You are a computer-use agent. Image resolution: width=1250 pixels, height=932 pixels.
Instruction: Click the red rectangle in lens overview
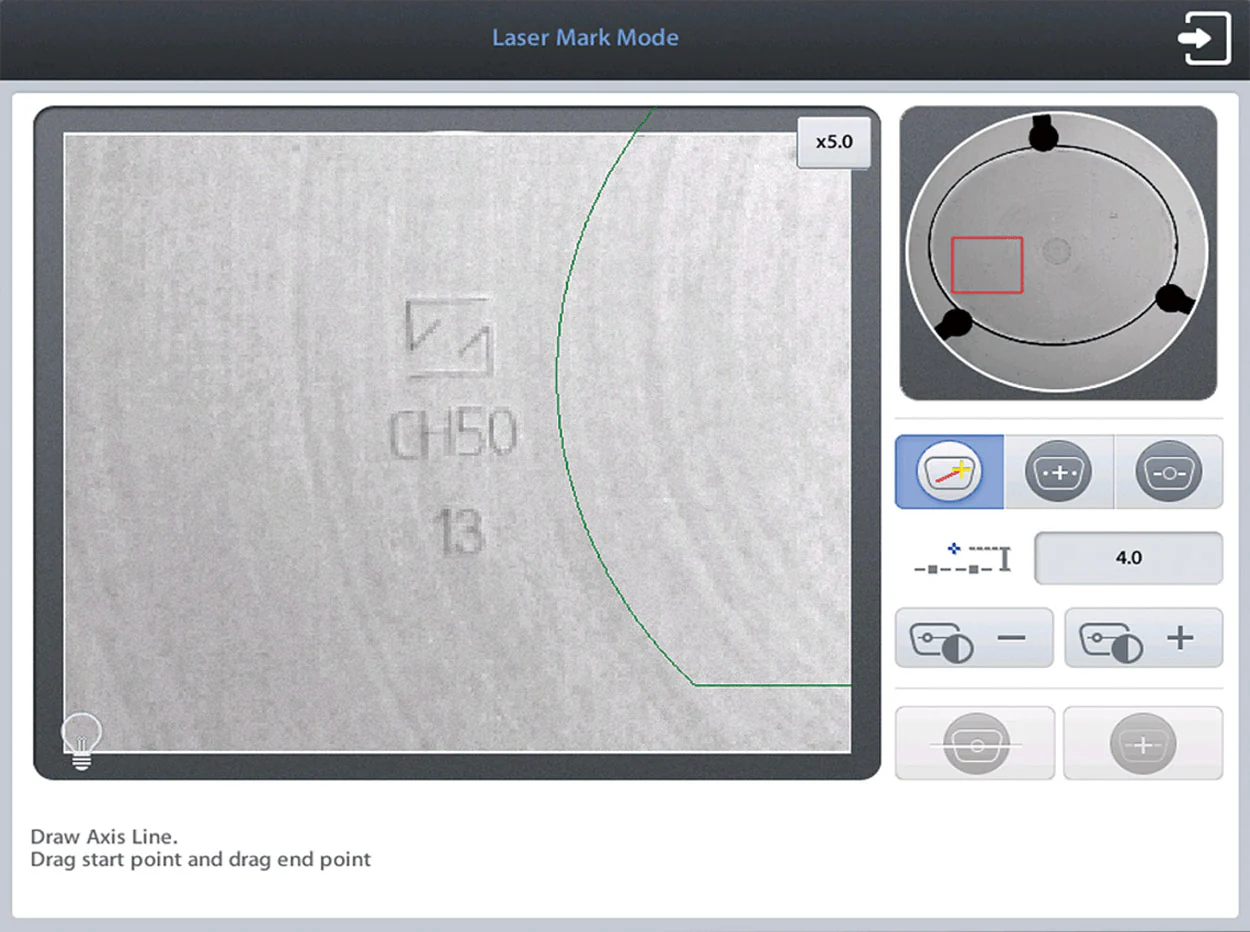[987, 265]
